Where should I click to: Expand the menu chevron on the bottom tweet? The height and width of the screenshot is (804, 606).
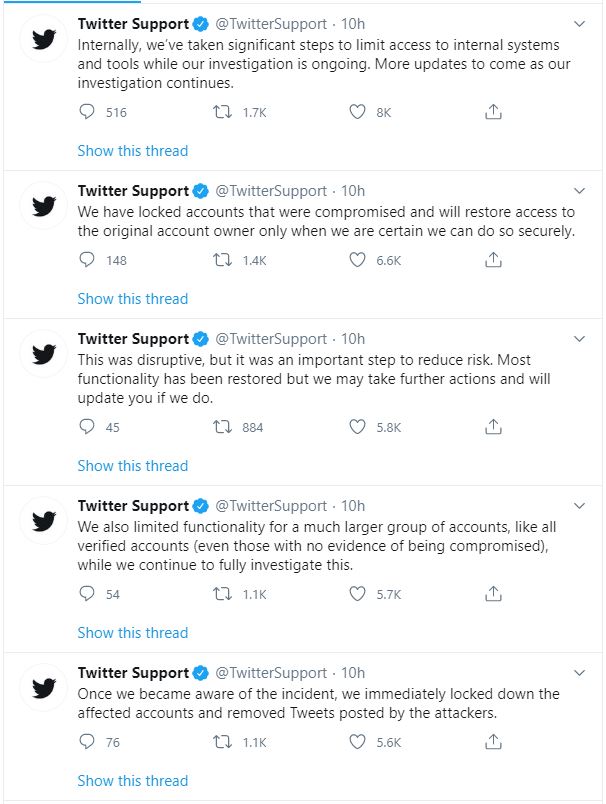(578, 672)
